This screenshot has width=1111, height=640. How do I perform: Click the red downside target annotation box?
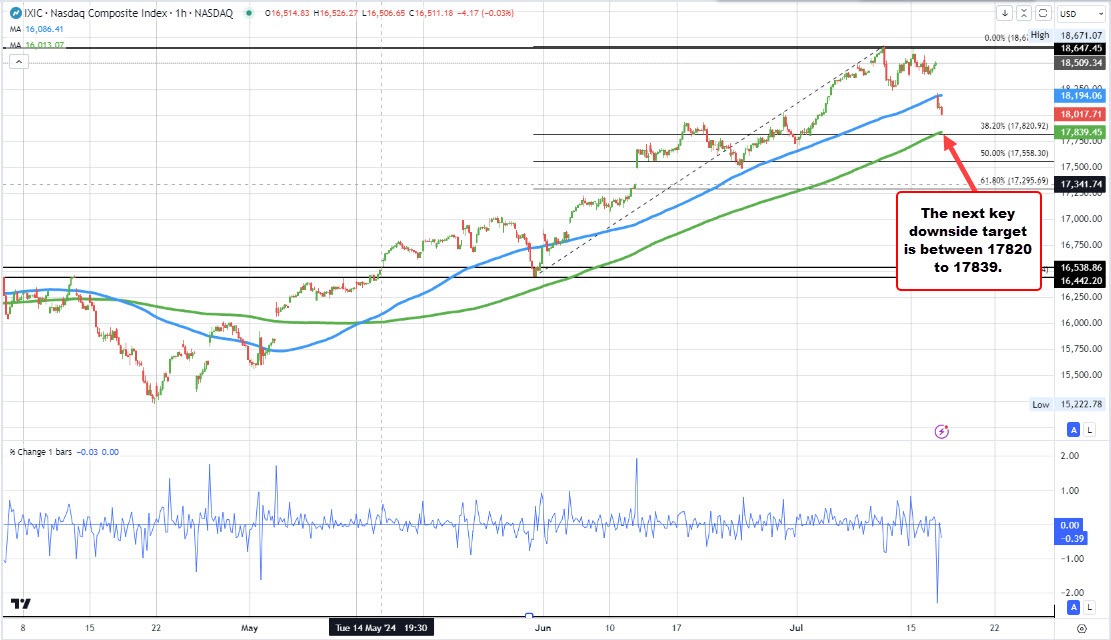(x=967, y=242)
